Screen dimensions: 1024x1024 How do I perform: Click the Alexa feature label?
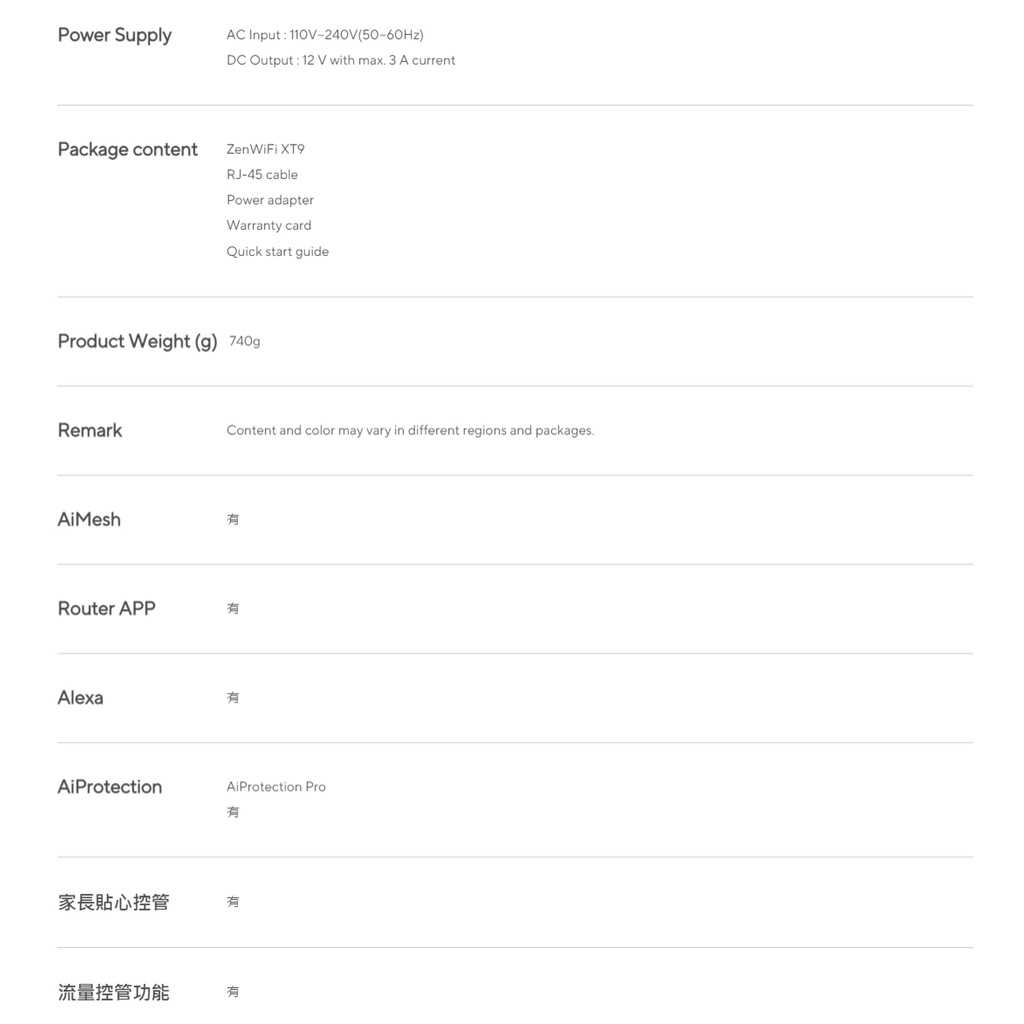[x=80, y=697]
